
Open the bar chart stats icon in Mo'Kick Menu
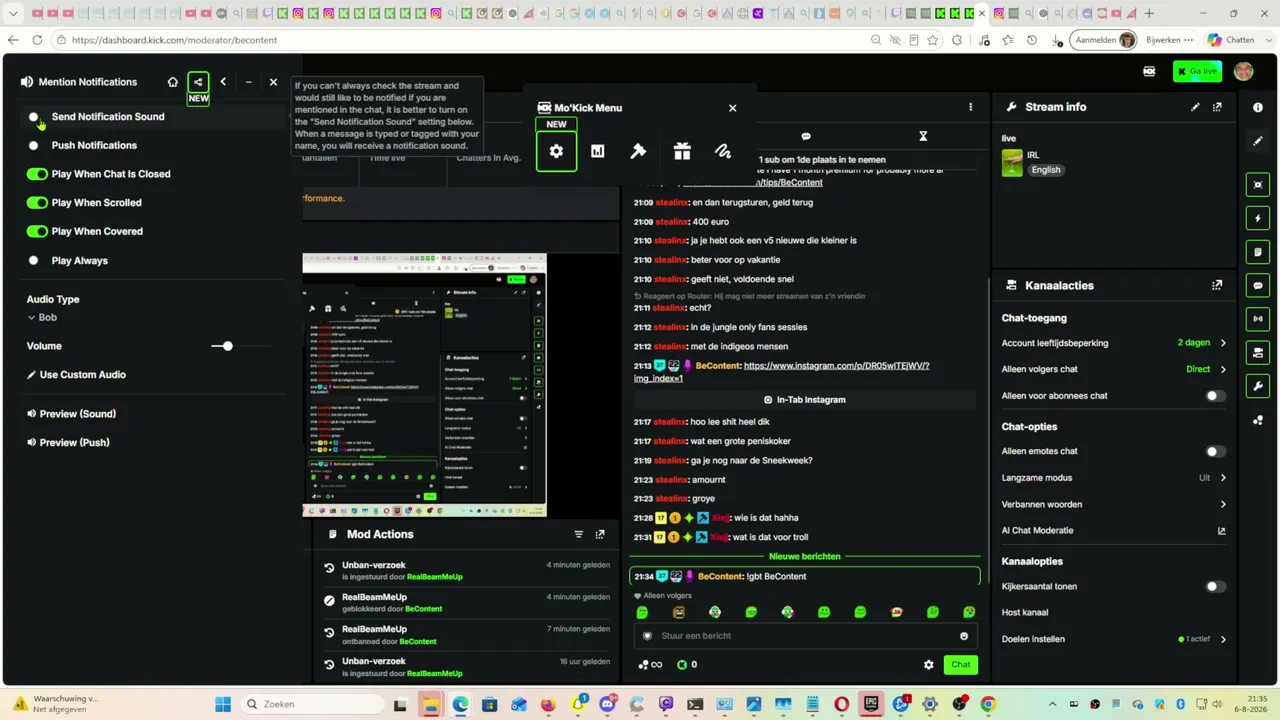(x=598, y=151)
